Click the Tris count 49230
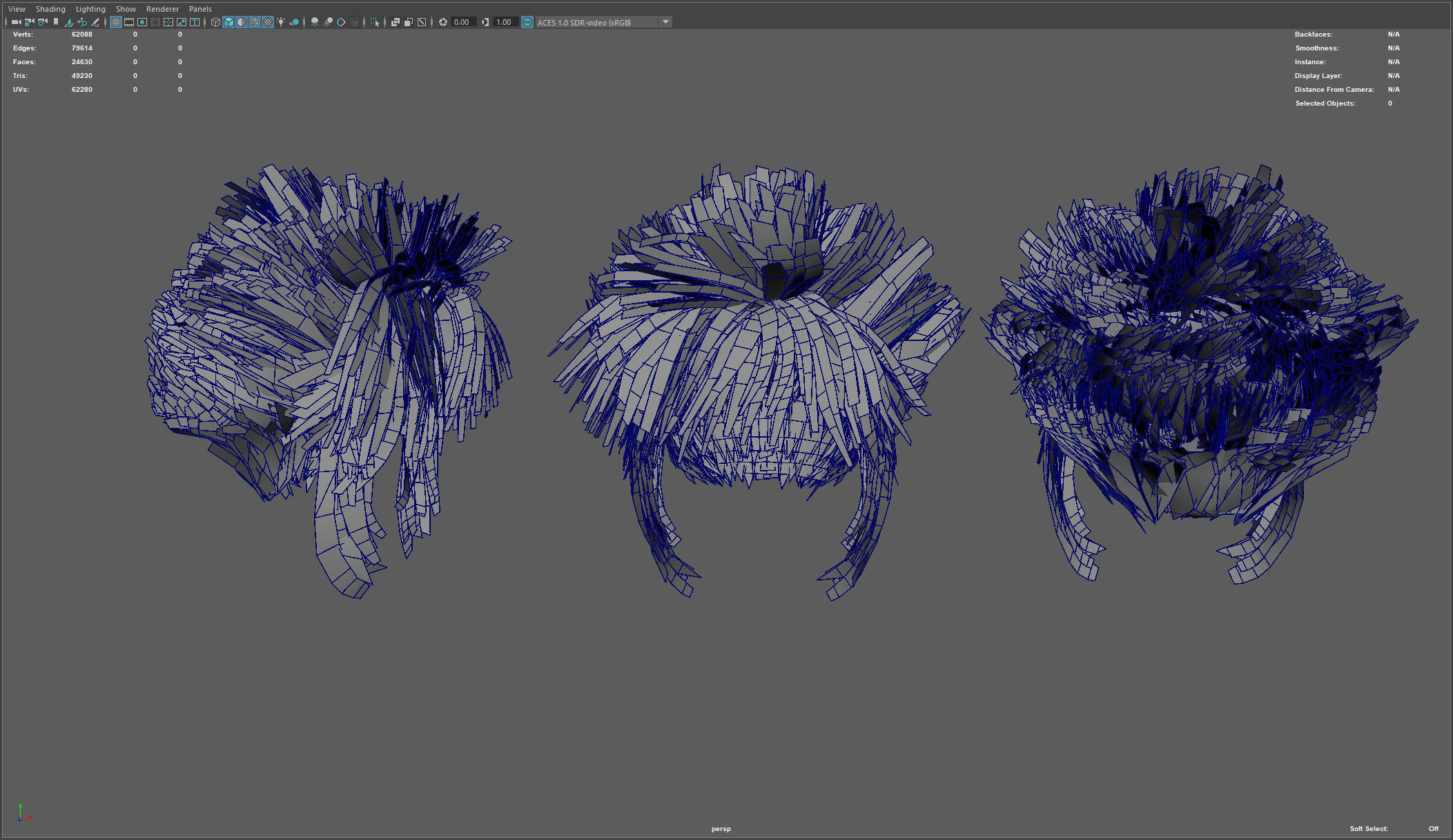This screenshot has height=840, width=1453. point(81,75)
